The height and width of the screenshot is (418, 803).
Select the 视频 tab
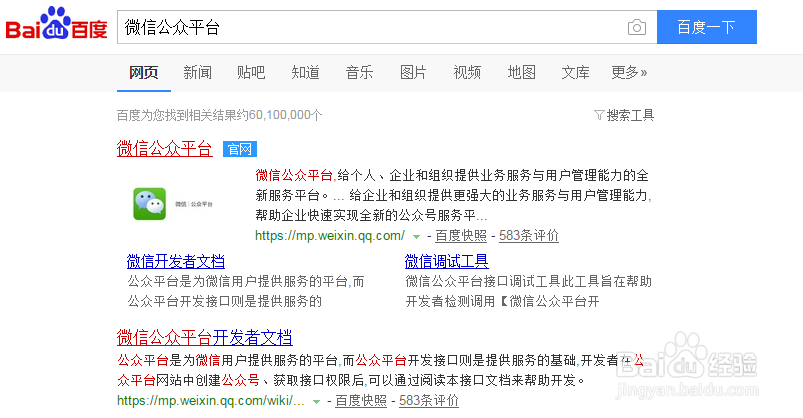[467, 73]
